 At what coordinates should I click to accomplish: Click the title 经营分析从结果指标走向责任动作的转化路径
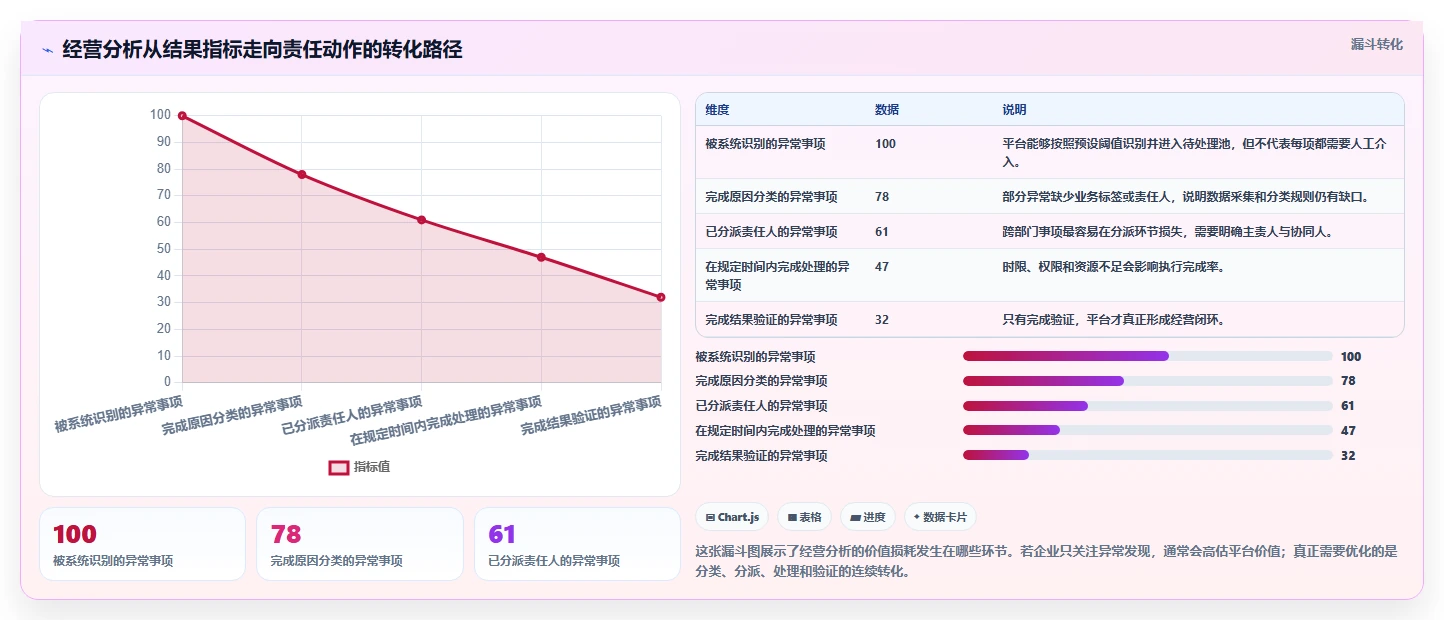[x=262, y=50]
